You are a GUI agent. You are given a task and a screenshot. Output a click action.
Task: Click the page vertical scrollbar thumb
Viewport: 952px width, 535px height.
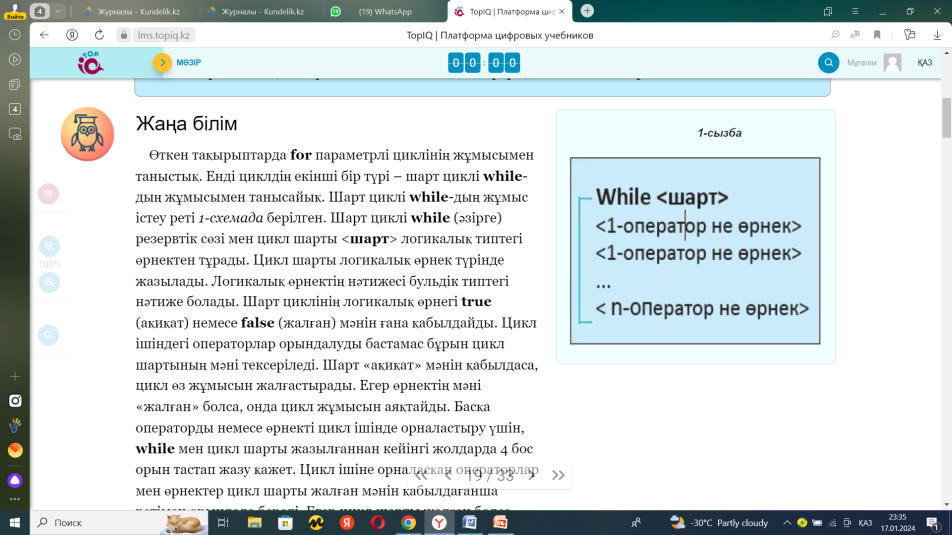947,117
